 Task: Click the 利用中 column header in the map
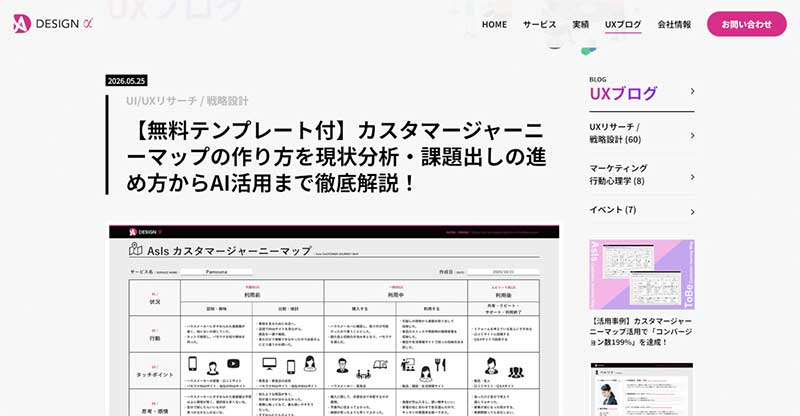pyautogui.click(x=396, y=295)
